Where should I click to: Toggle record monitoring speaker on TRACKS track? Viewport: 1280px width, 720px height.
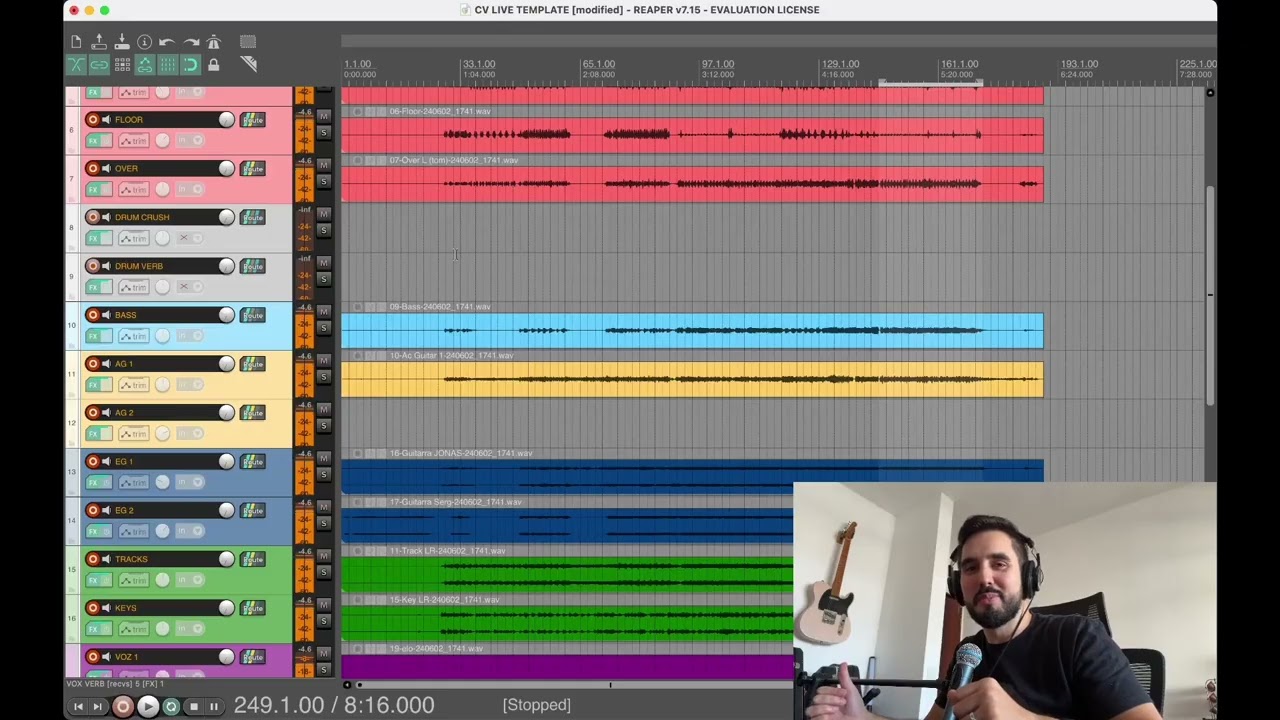(106, 559)
